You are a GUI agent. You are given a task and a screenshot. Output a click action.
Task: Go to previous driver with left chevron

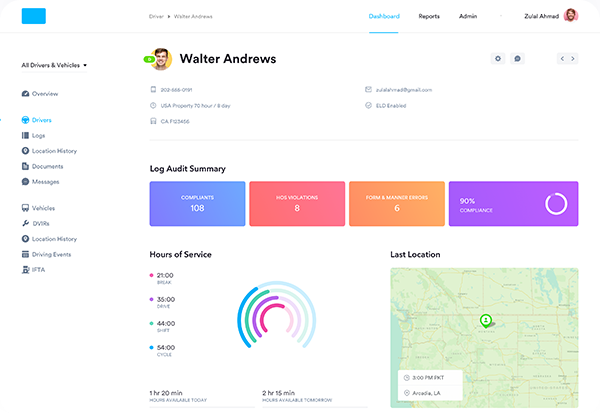coord(562,59)
